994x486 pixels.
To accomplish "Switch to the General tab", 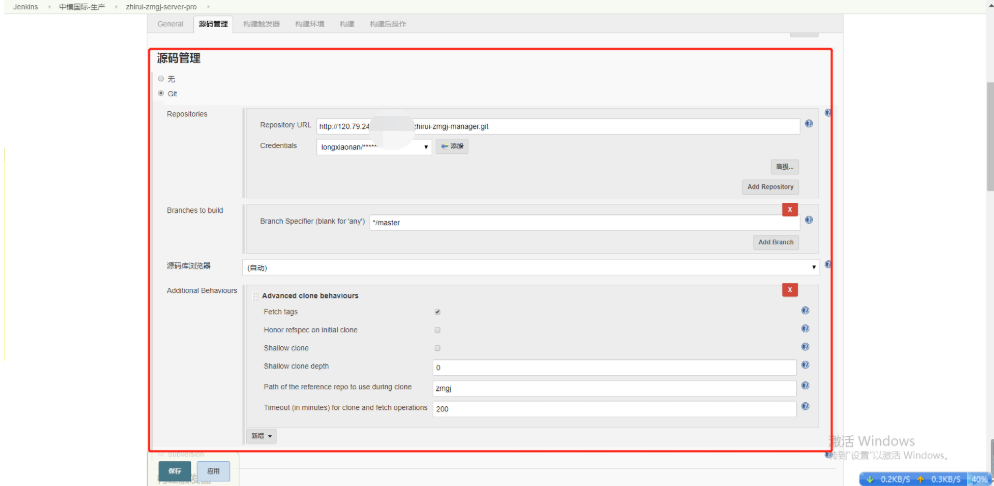I will [x=170, y=24].
